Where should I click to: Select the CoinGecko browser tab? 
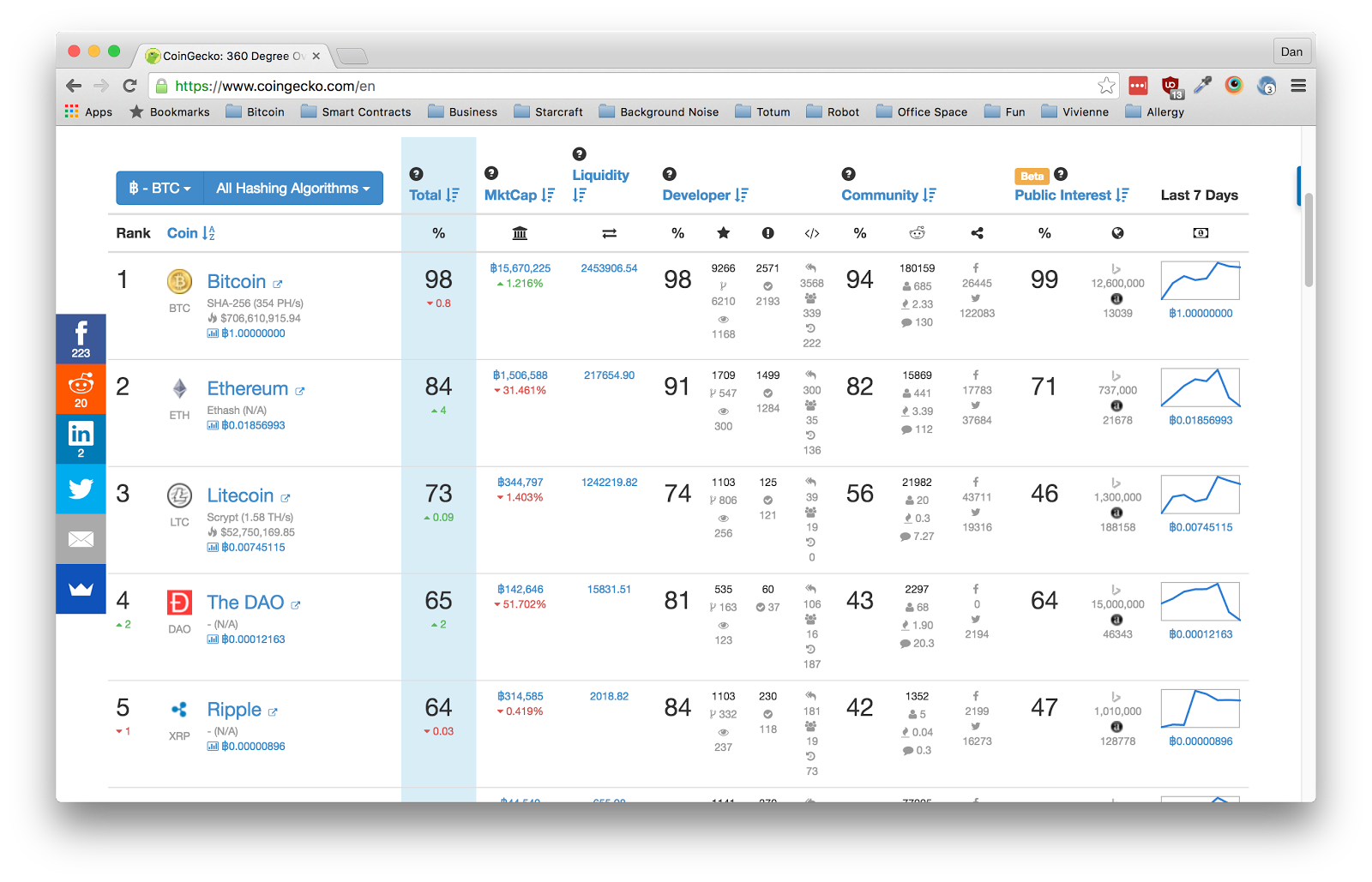[x=232, y=56]
